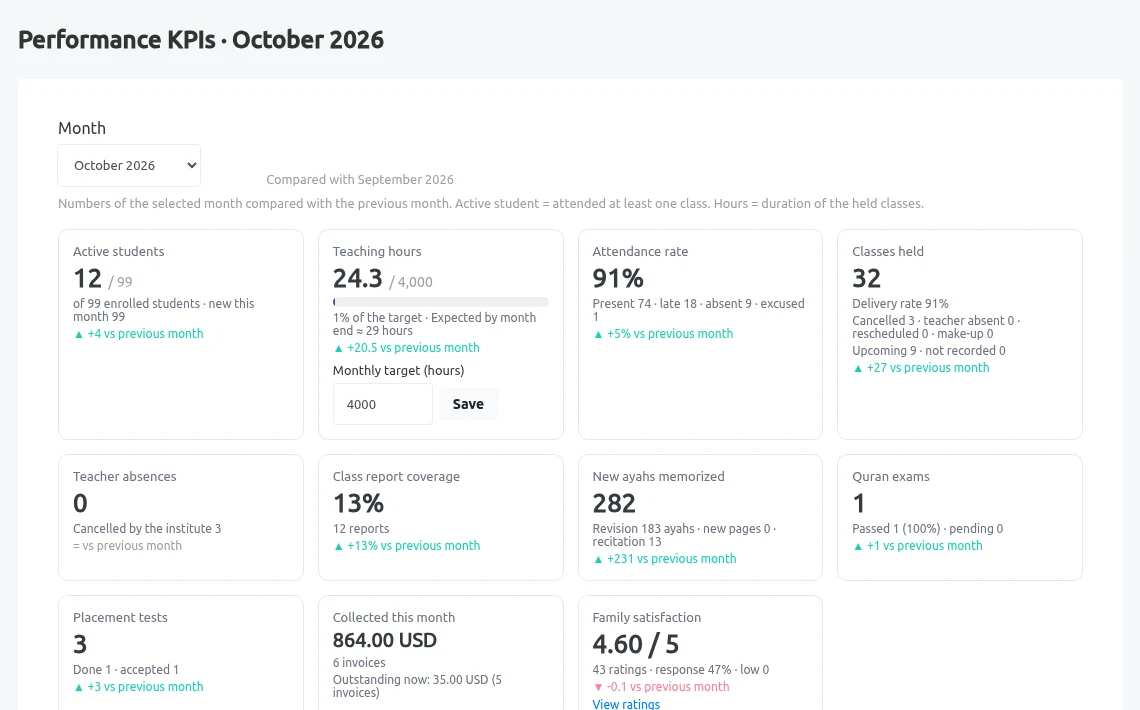The width and height of the screenshot is (1140, 710).
Task: Click '+5% vs previous month' text
Action: tap(663, 334)
